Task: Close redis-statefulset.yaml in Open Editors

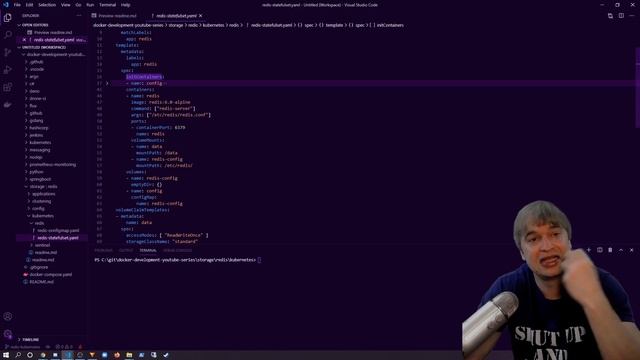Action: [x=24, y=40]
